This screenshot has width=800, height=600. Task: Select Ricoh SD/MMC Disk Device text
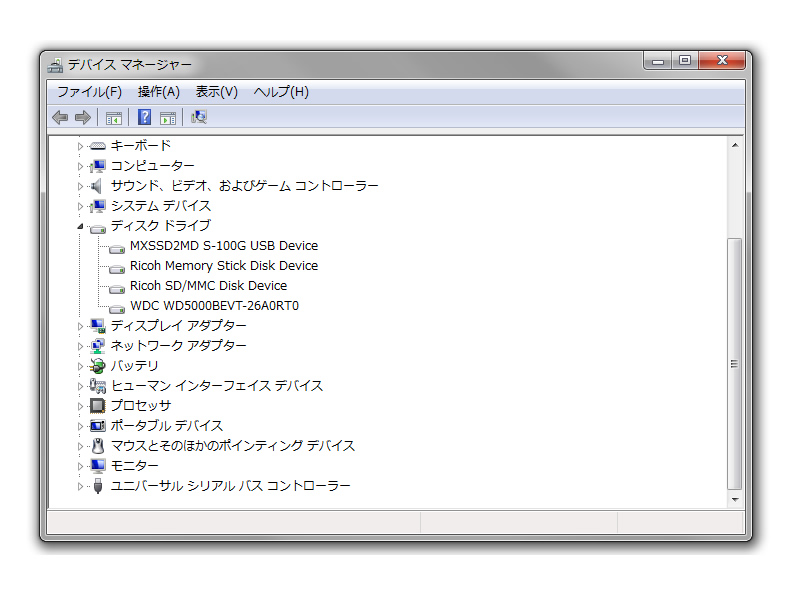[209, 286]
